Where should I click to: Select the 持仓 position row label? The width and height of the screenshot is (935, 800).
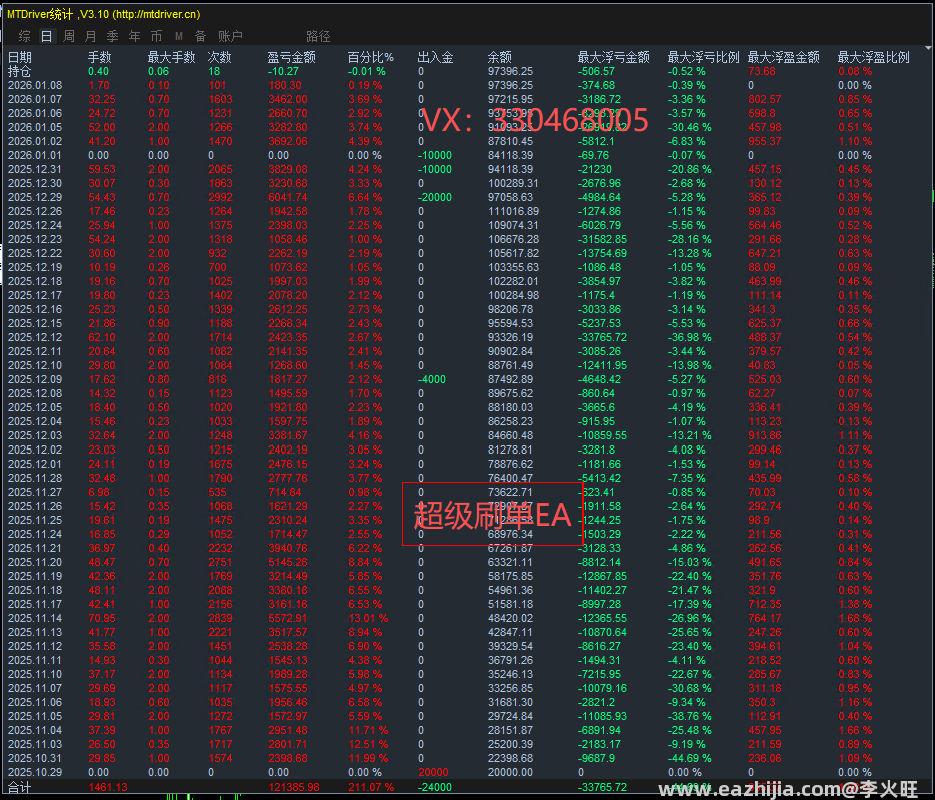[x=20, y=72]
